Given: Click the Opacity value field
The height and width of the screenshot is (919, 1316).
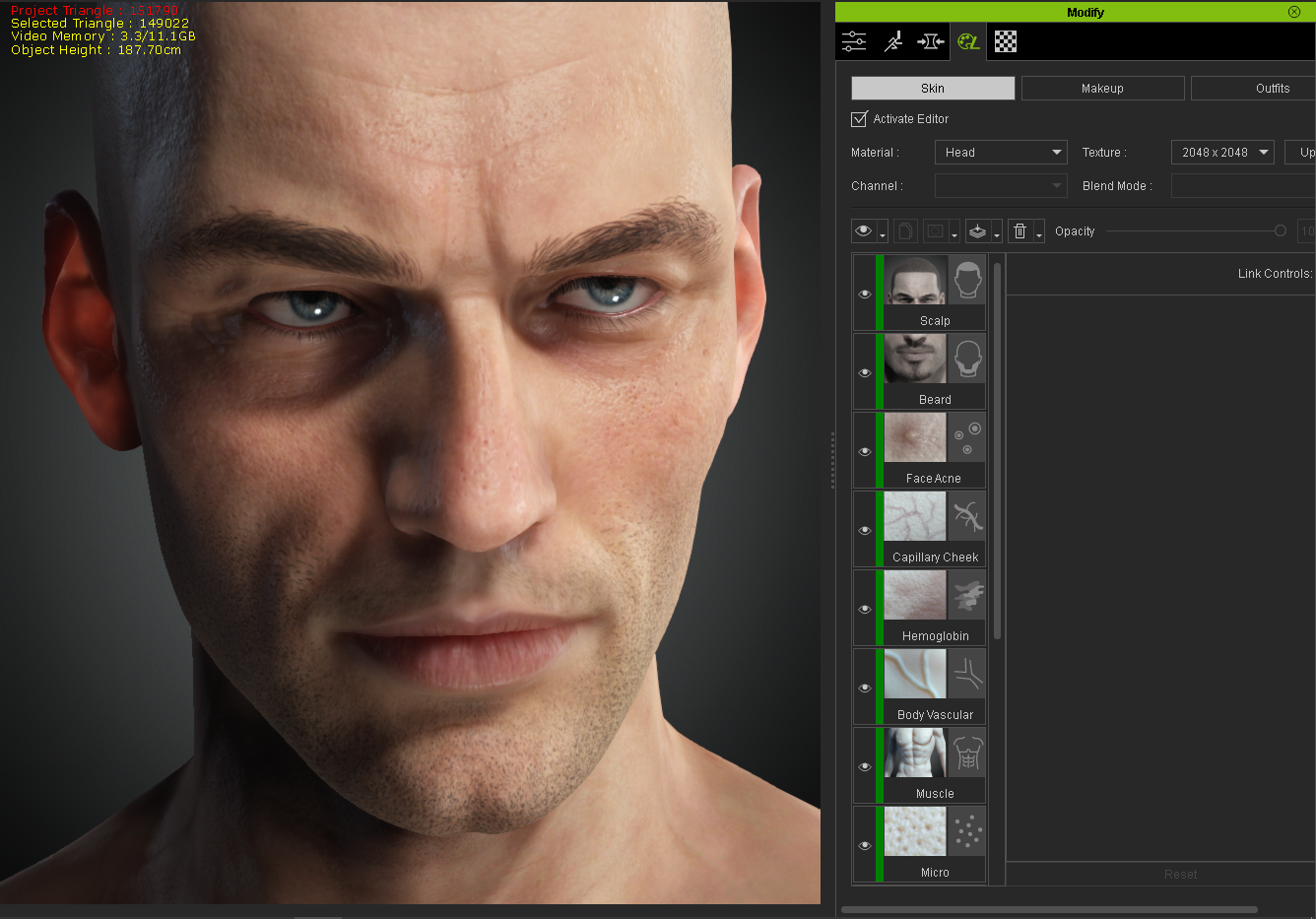Looking at the screenshot, I should coord(1306,231).
